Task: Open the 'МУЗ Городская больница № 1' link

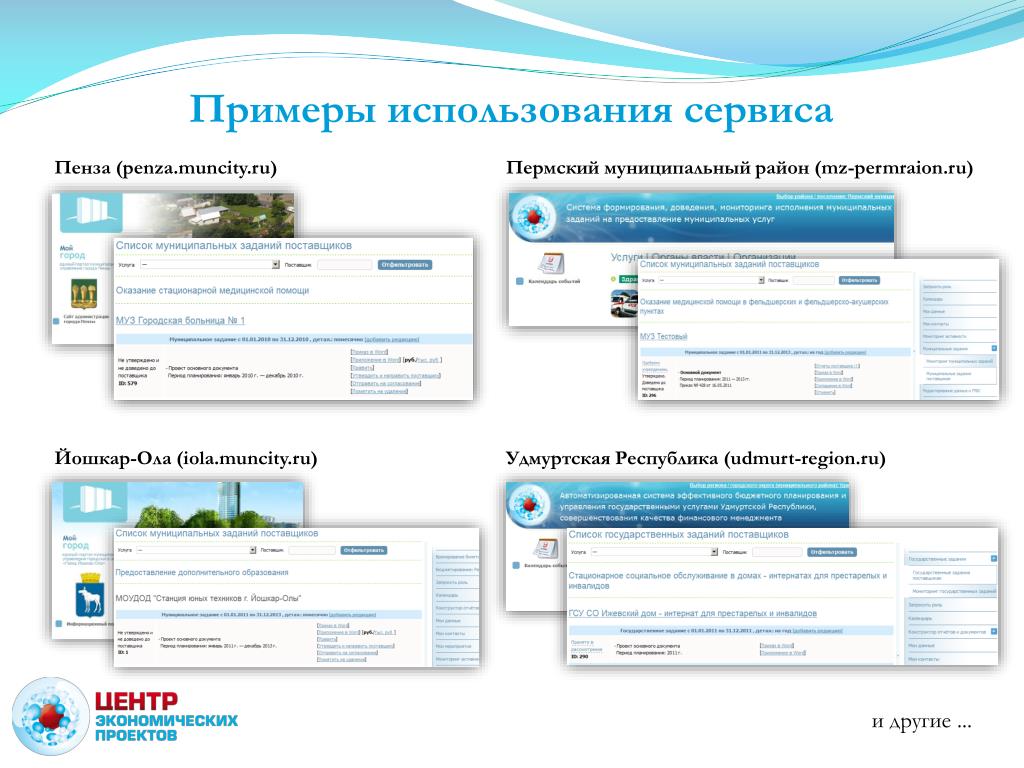Action: [x=180, y=321]
